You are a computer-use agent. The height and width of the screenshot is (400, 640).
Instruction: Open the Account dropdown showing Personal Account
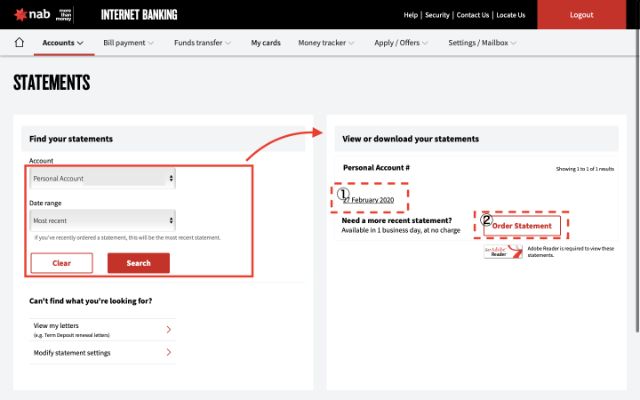pyautogui.click(x=102, y=178)
